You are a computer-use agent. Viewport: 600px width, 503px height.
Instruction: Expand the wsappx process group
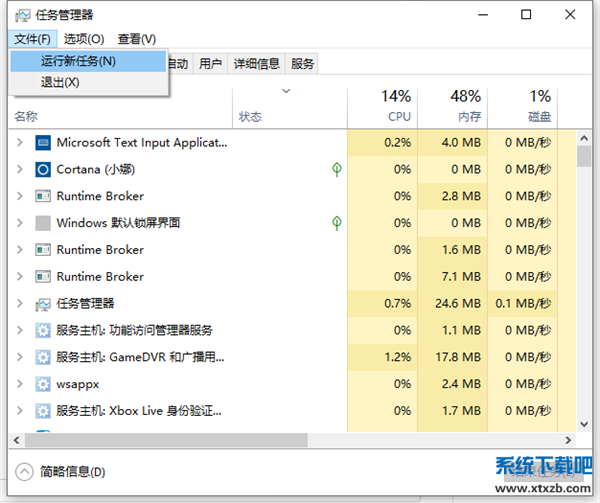coord(19,384)
